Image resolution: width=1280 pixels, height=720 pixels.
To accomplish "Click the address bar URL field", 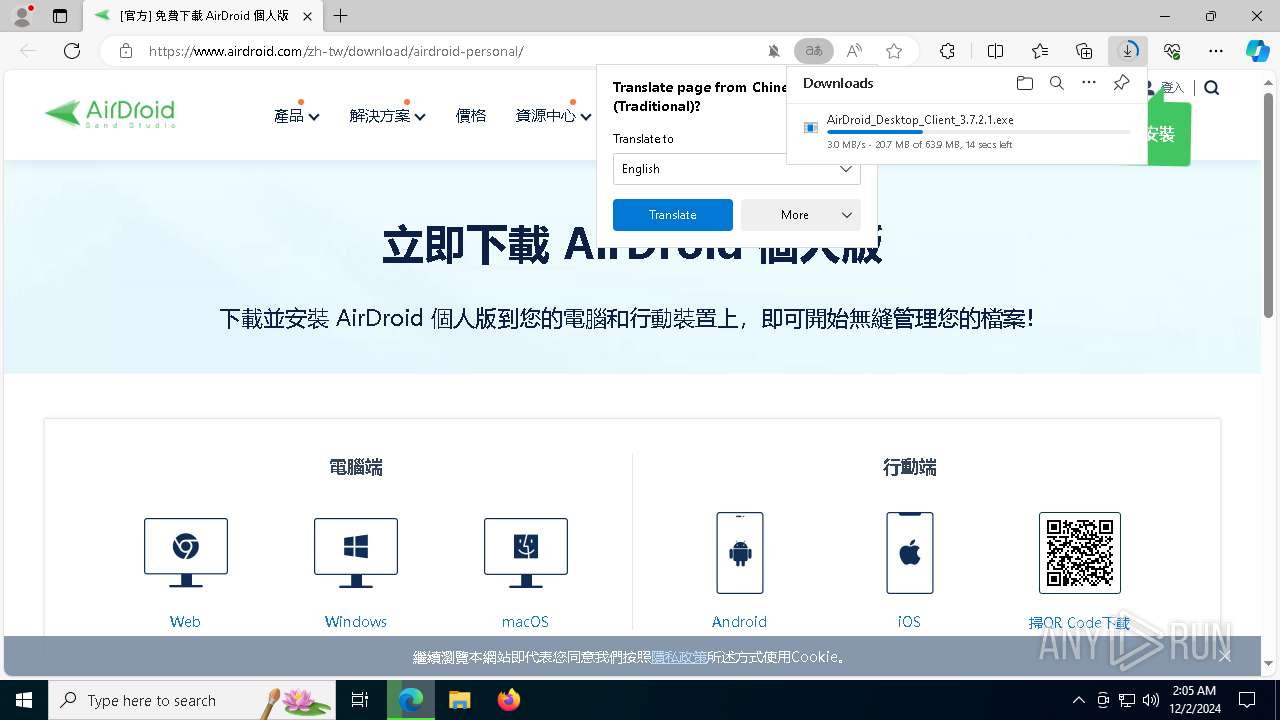I will pyautogui.click(x=450, y=51).
